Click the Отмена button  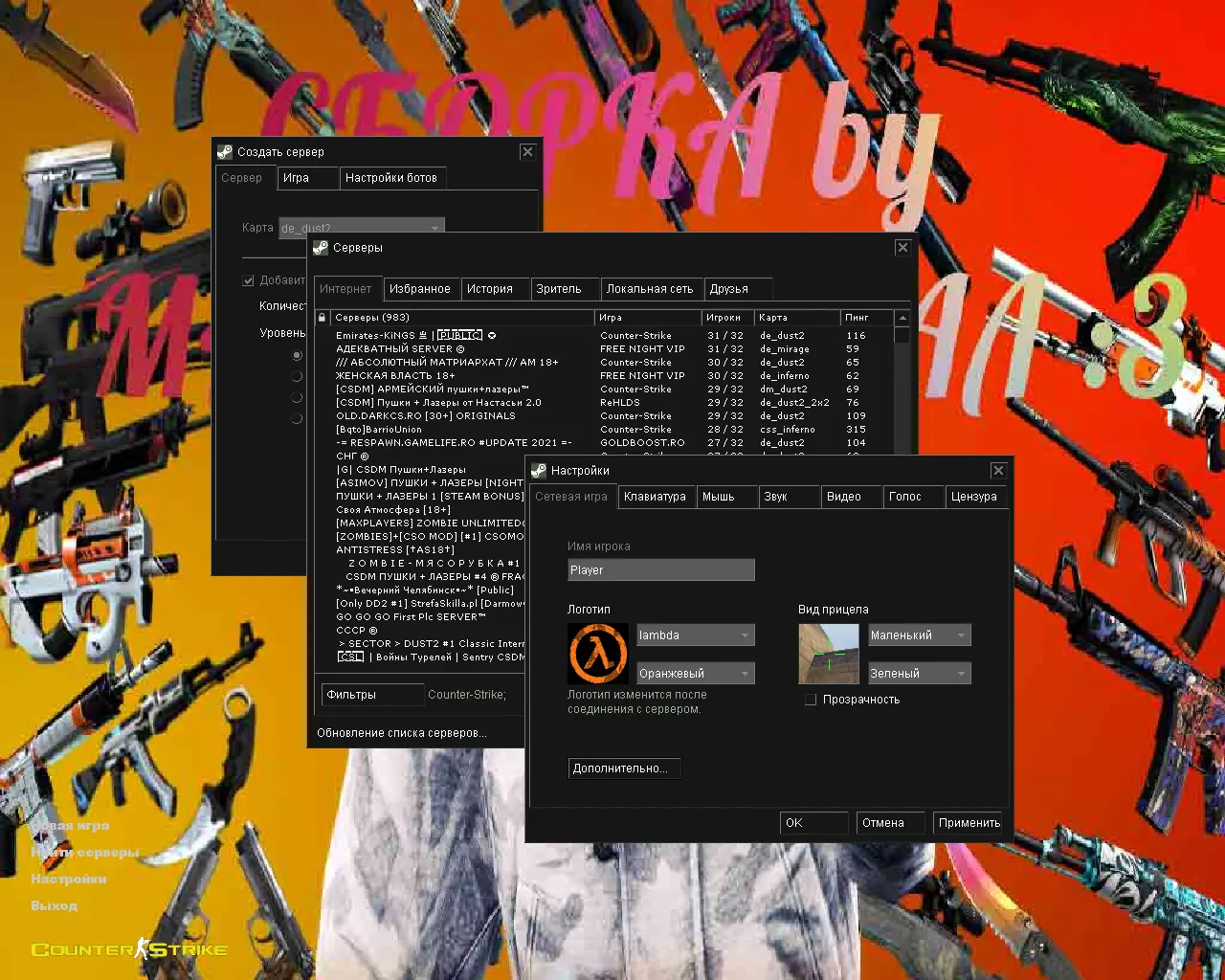[x=891, y=823]
